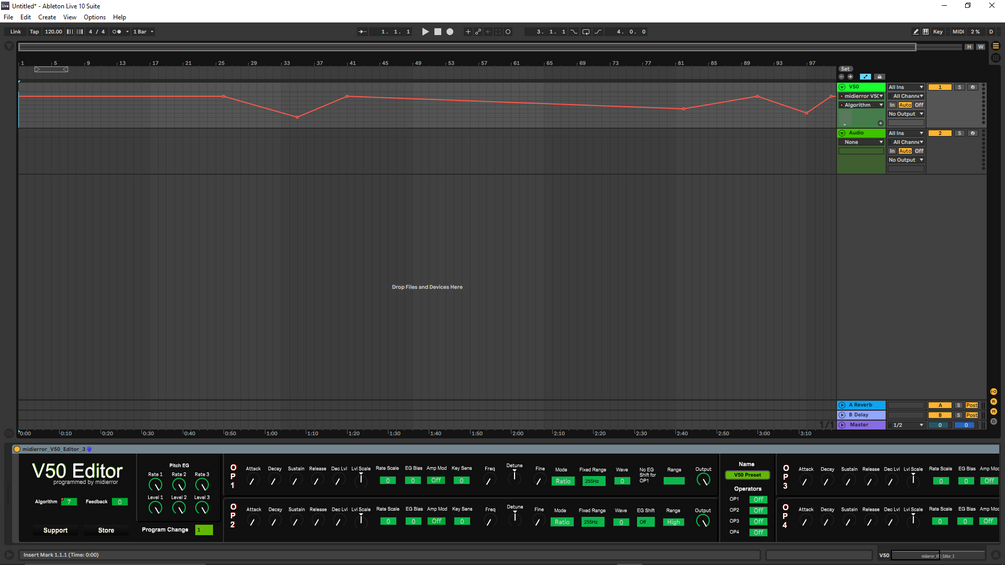
Task: Toggle Phase Nudge Up button
Action: [x=80, y=31]
